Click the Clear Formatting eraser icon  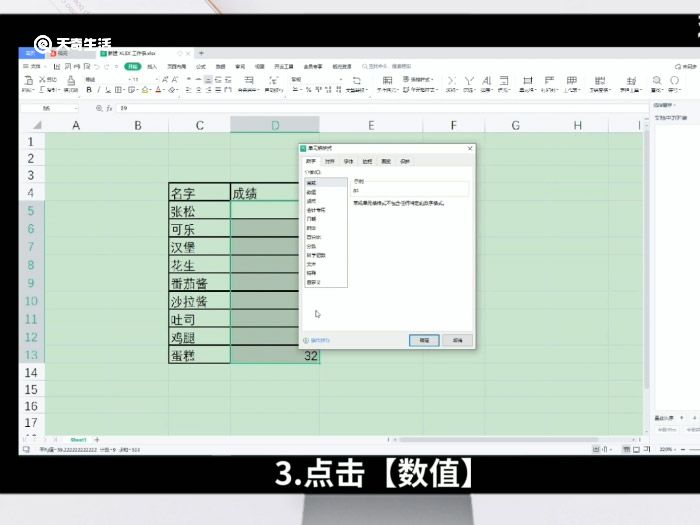click(173, 90)
